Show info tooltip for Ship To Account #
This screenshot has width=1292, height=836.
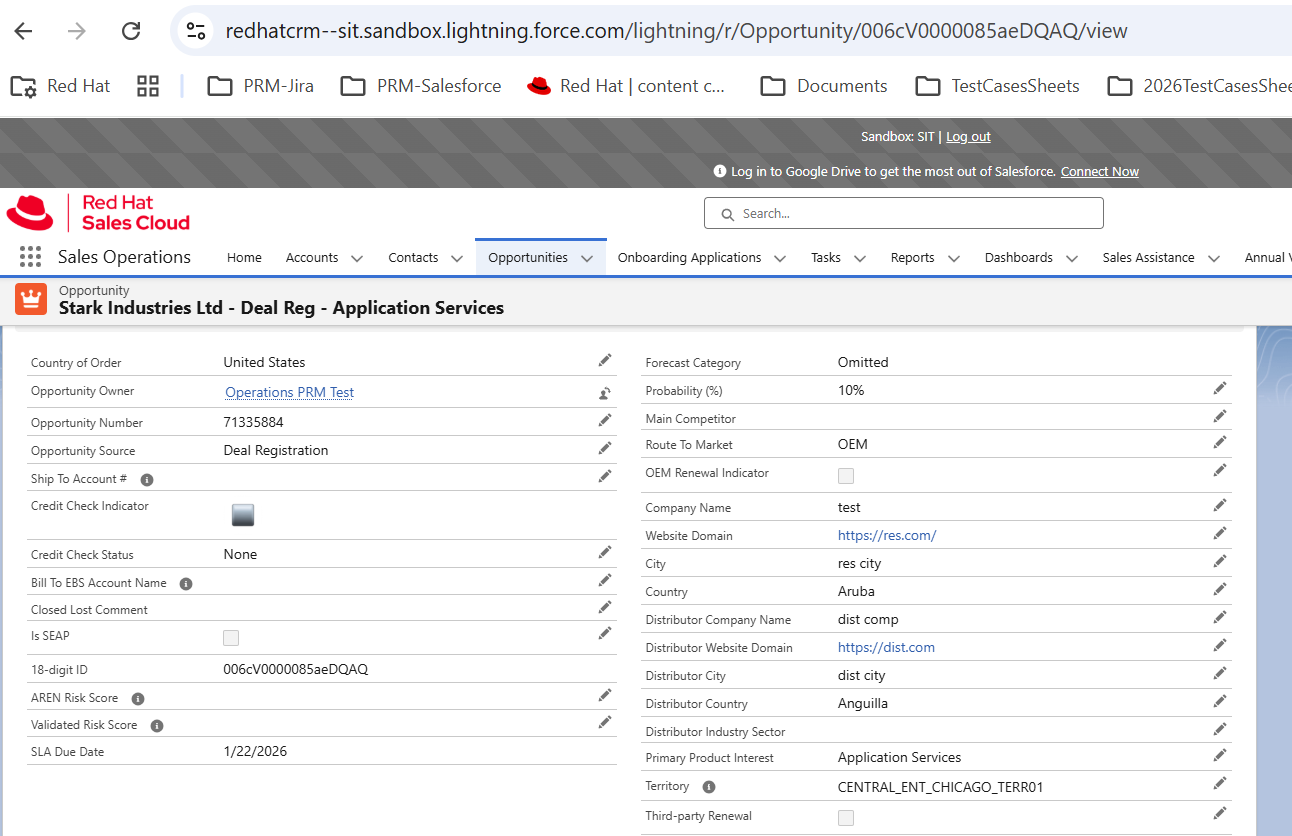click(147, 480)
